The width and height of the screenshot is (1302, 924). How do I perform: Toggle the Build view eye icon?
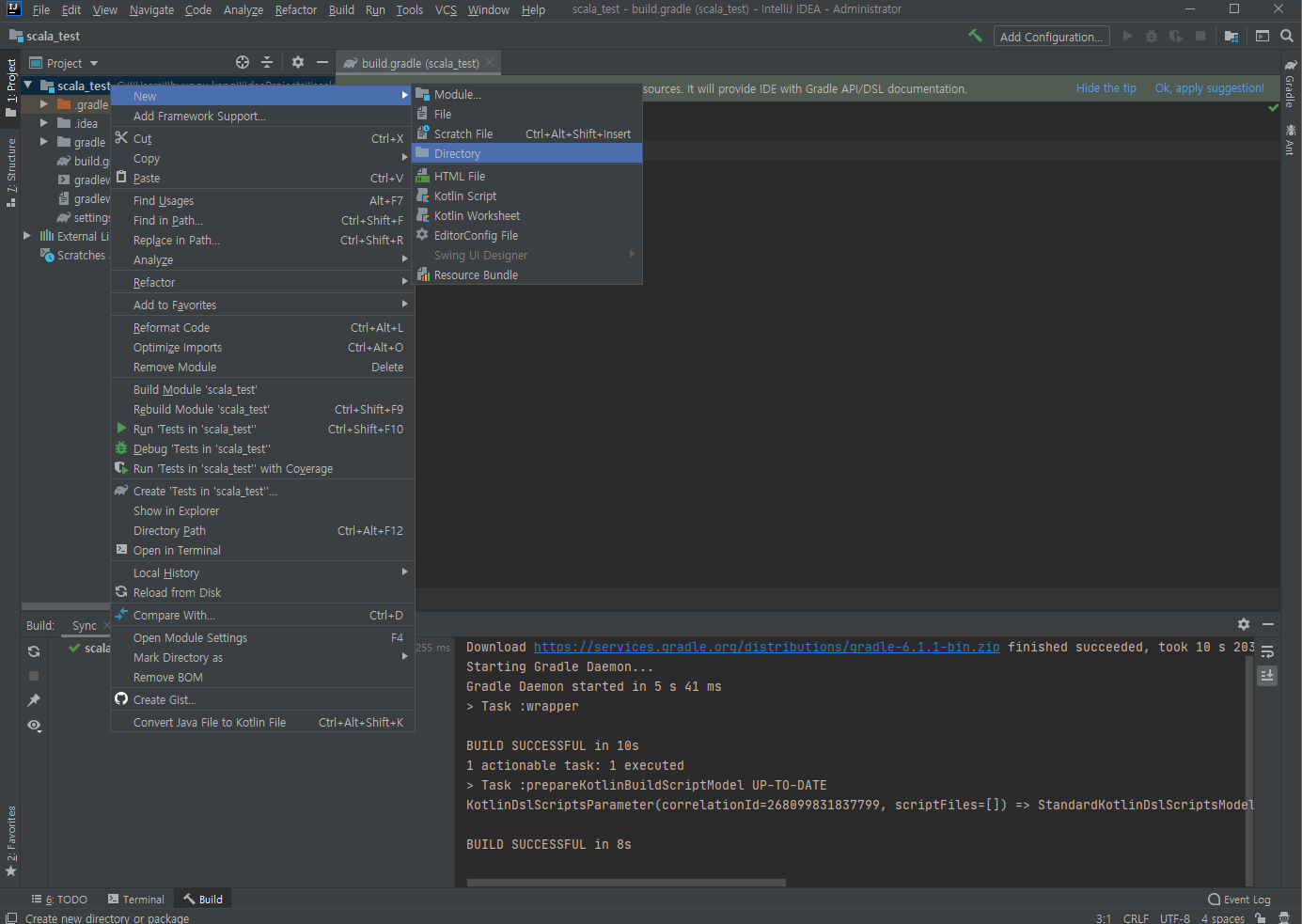[x=34, y=725]
